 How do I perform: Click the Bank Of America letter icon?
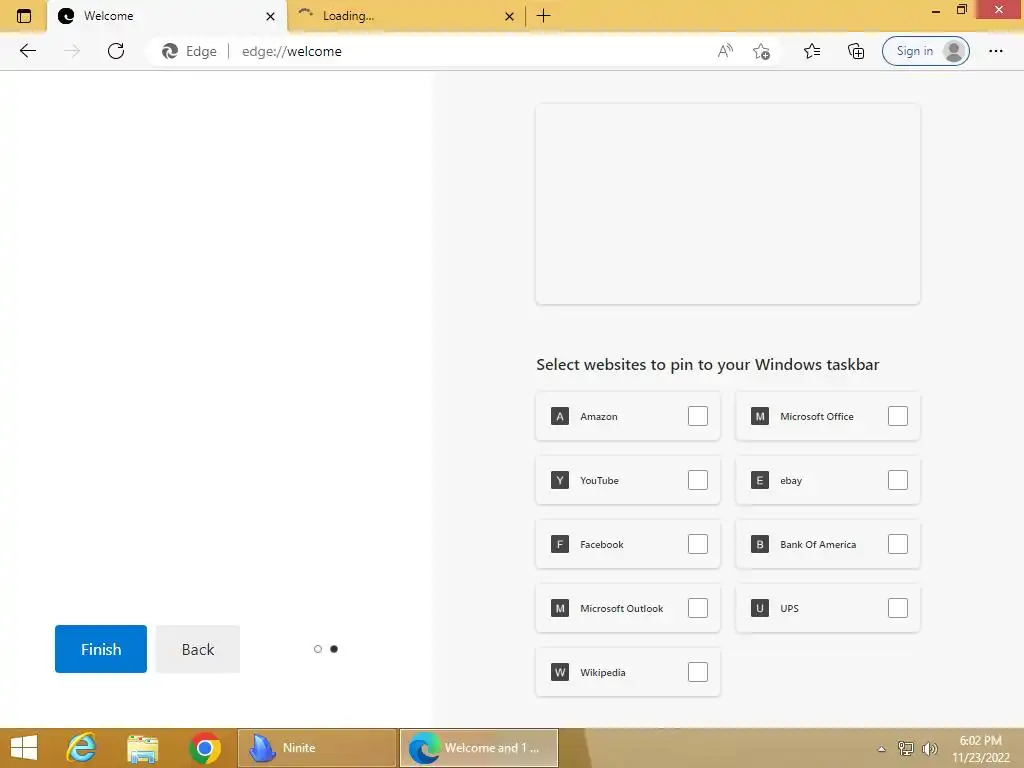pos(760,544)
